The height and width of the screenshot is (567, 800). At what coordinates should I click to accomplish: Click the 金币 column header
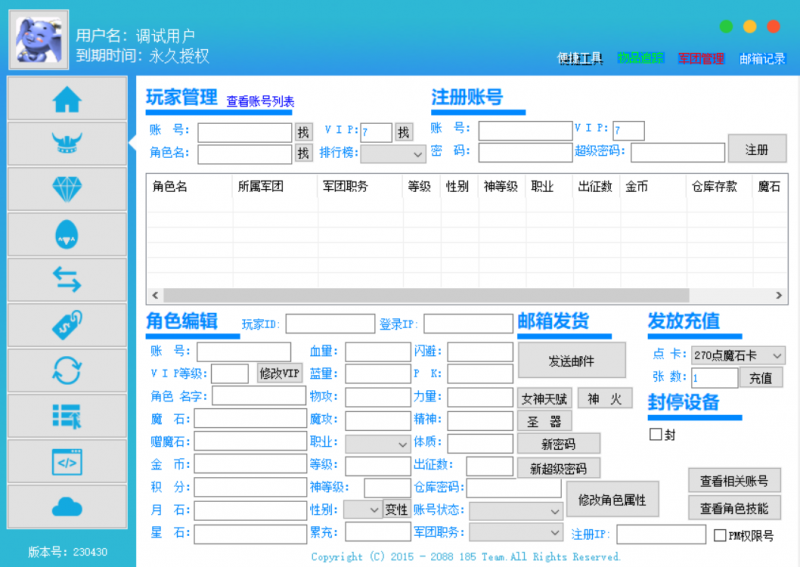(x=653, y=186)
